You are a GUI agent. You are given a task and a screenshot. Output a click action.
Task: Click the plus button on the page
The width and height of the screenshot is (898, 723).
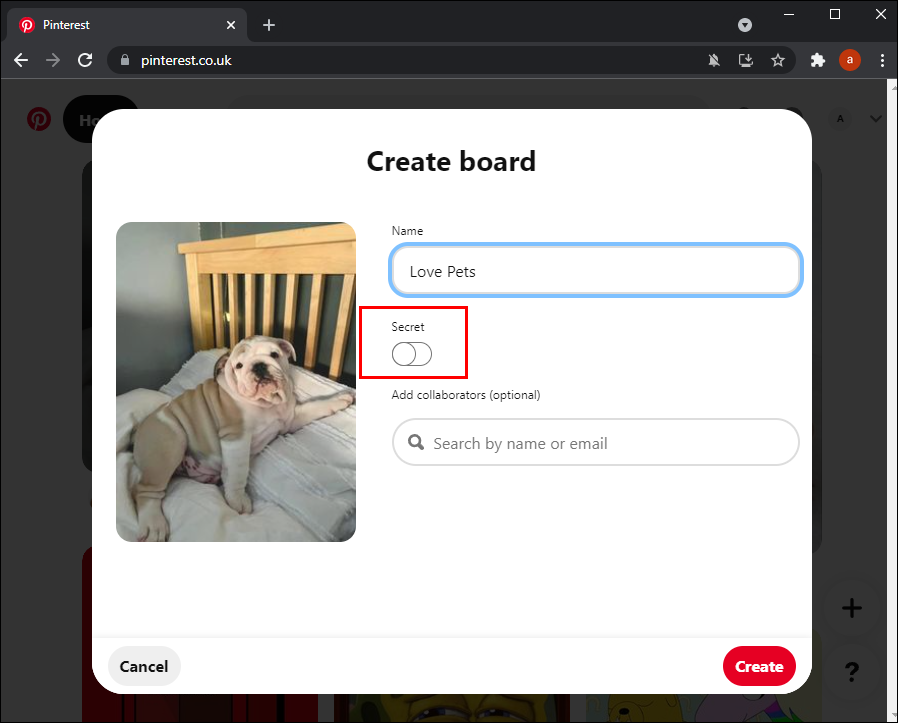click(x=852, y=608)
